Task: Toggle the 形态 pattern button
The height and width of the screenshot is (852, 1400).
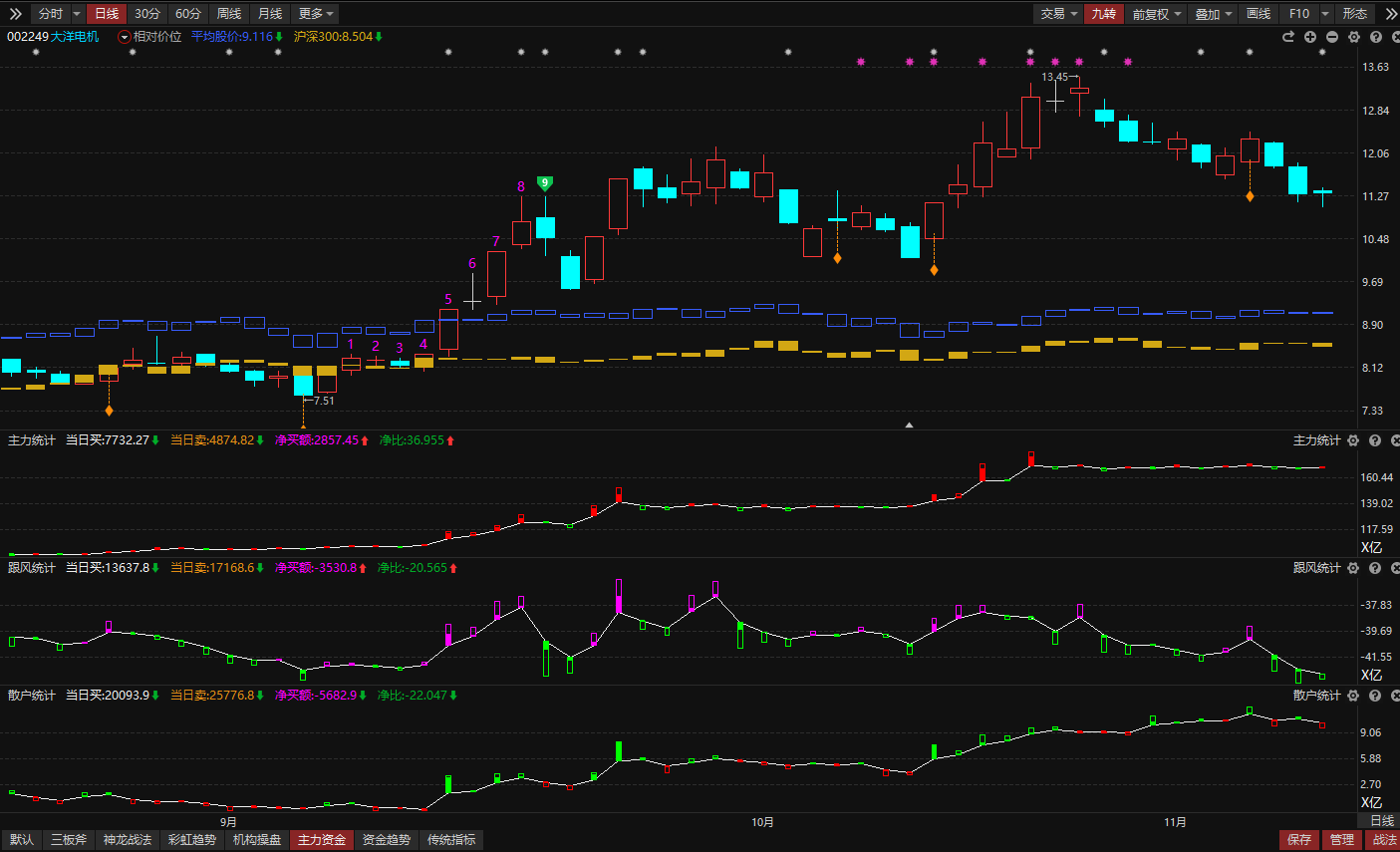Action: 1355,14
